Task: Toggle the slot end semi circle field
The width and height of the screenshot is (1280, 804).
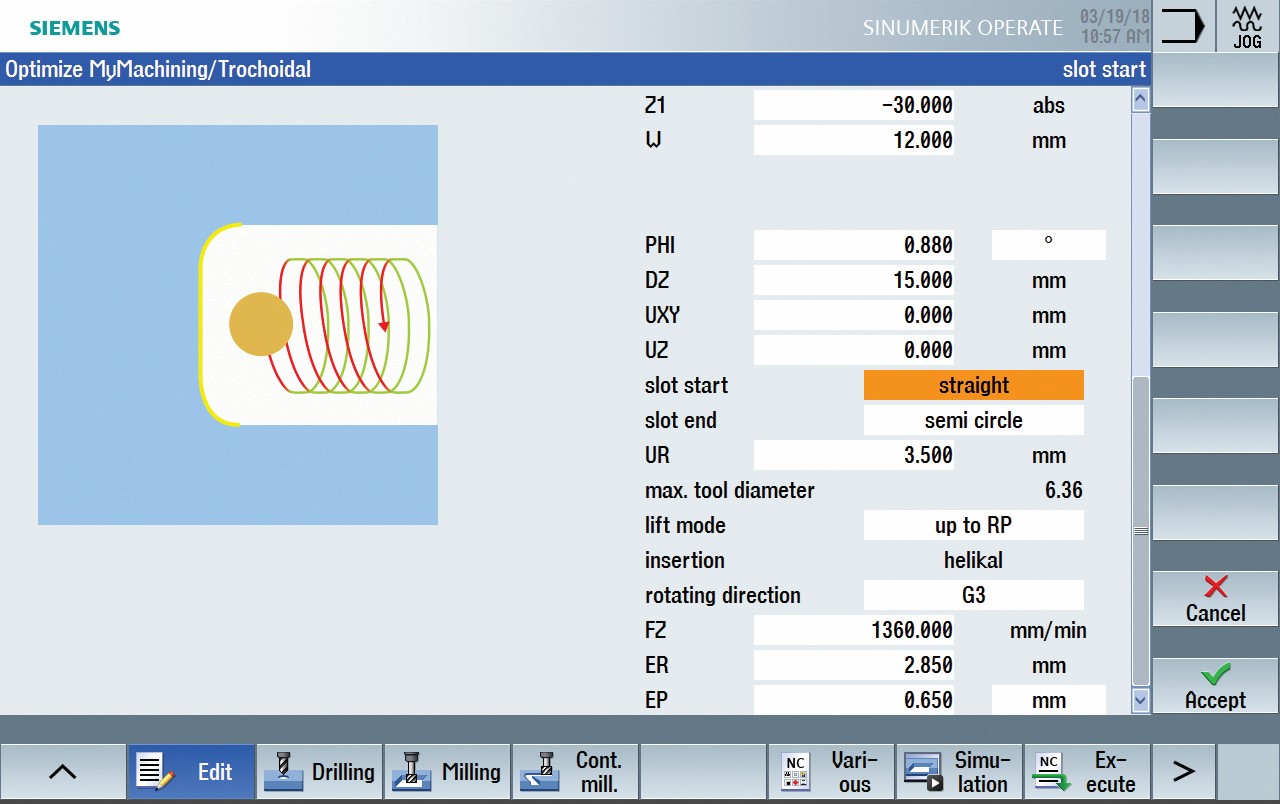Action: click(973, 421)
